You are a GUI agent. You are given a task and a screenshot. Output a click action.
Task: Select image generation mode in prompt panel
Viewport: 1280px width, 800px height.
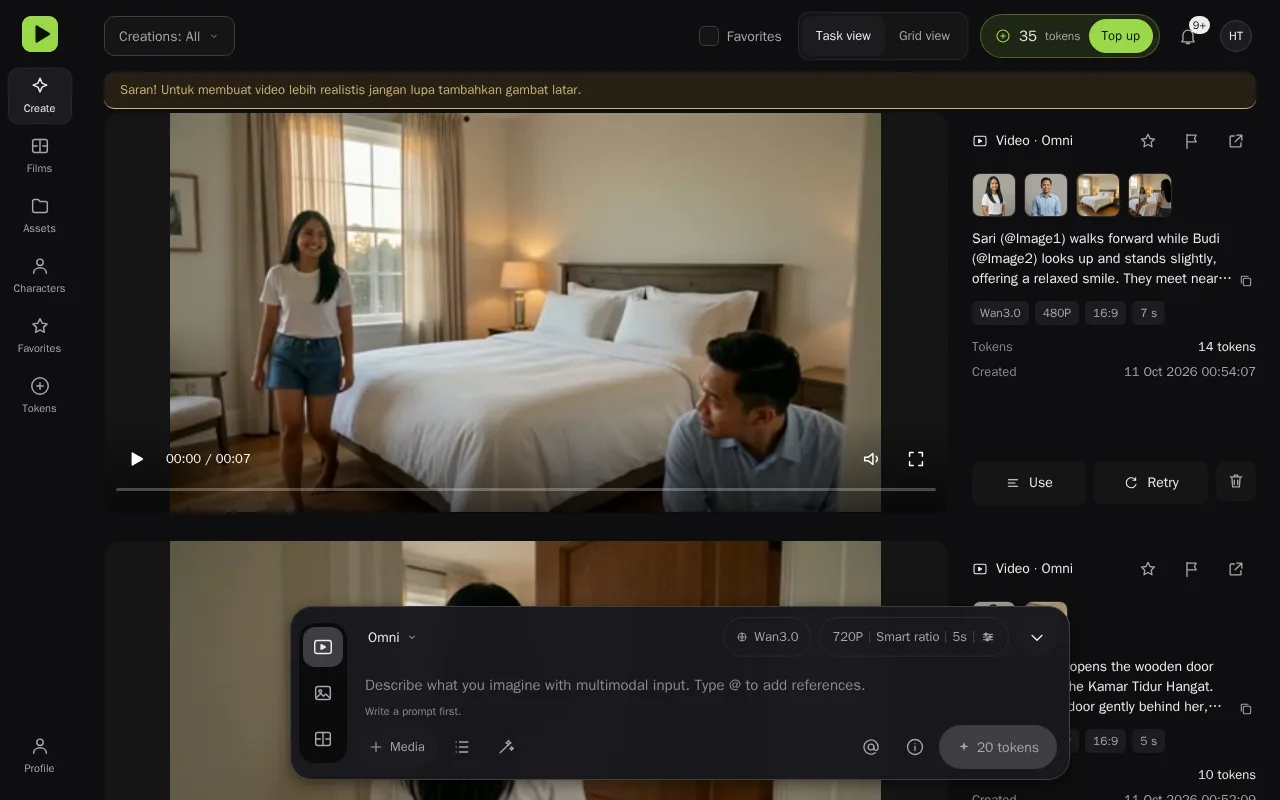[x=323, y=693]
